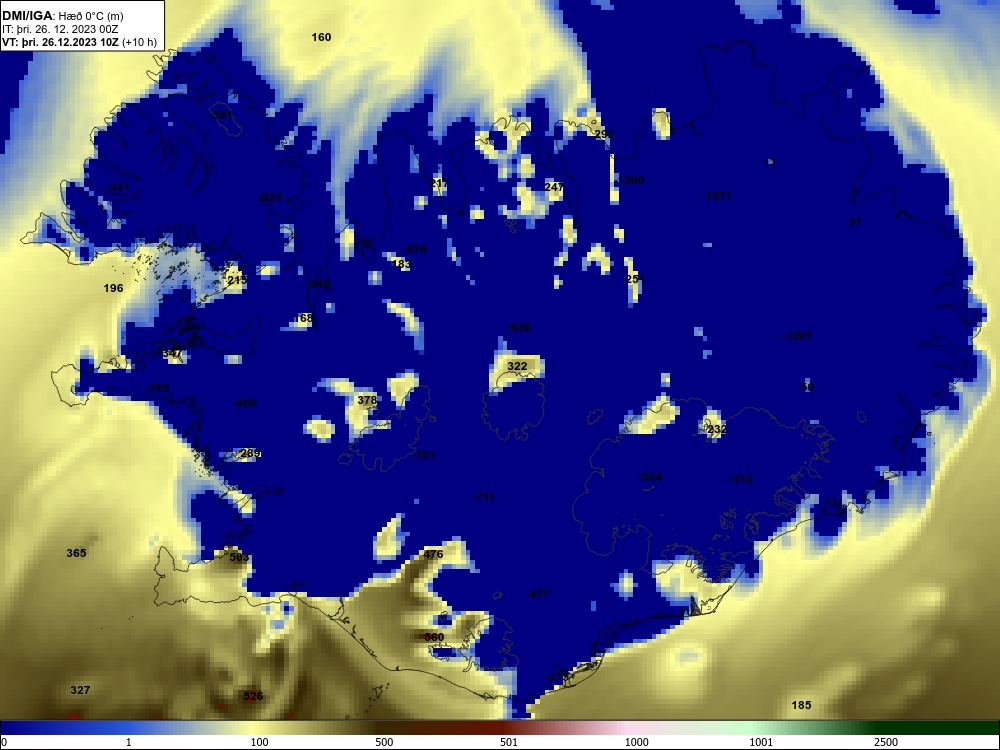Click the map value '31' in the east
The width and height of the screenshot is (1000, 750).
coord(855,223)
